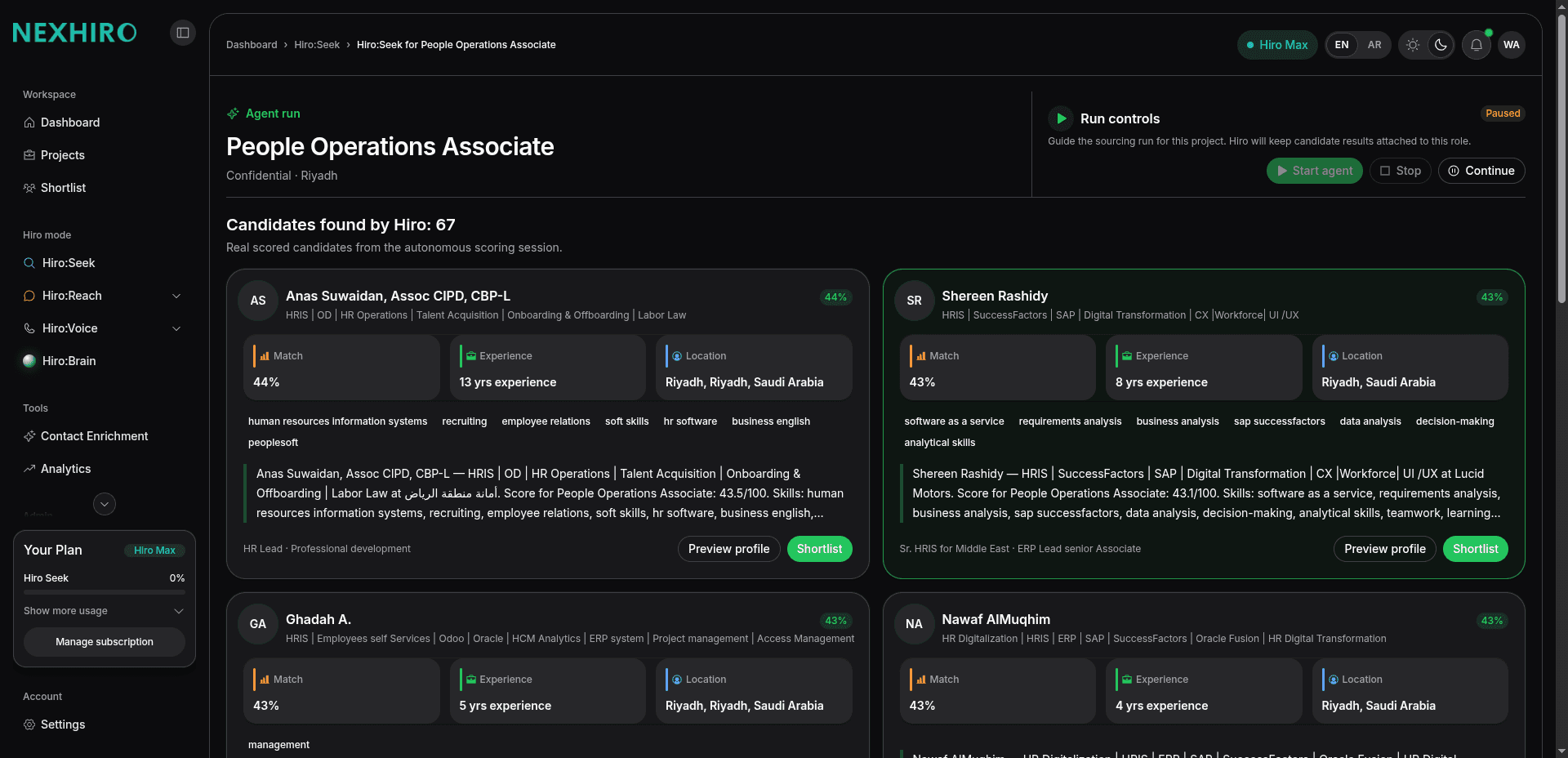
Task: Click the "sap successfactors" skill tag
Action: click(x=1279, y=421)
